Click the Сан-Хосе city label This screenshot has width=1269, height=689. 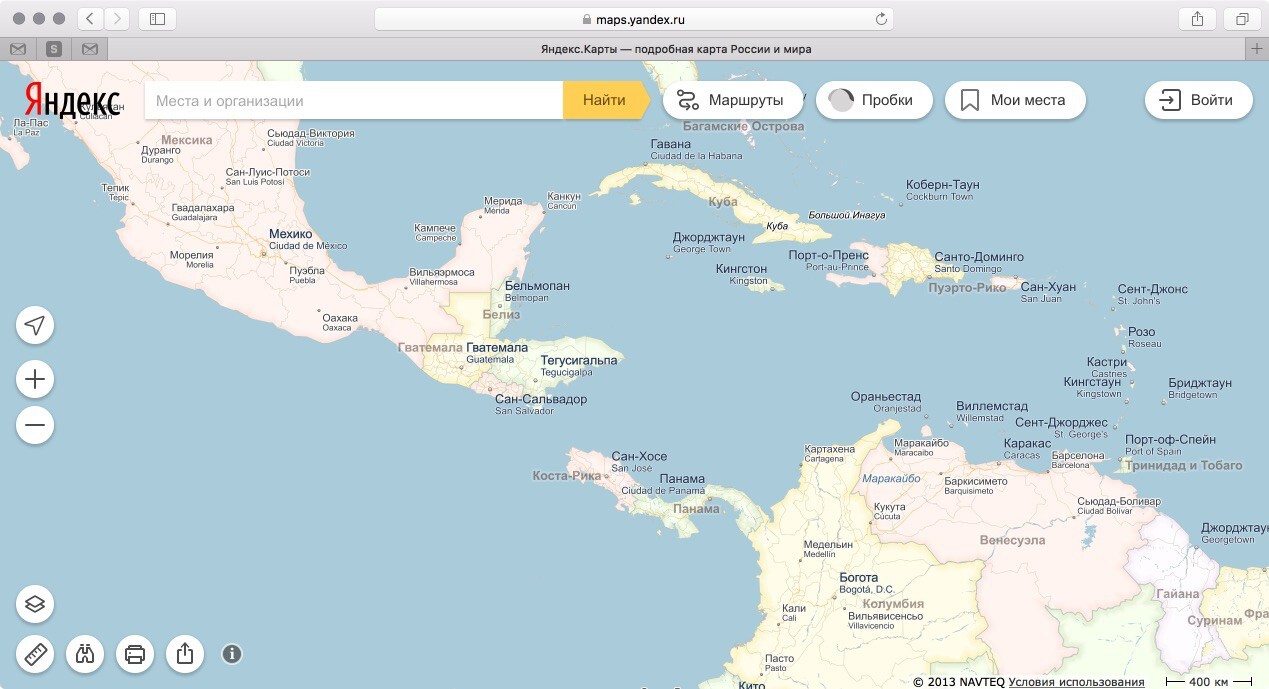[639, 456]
